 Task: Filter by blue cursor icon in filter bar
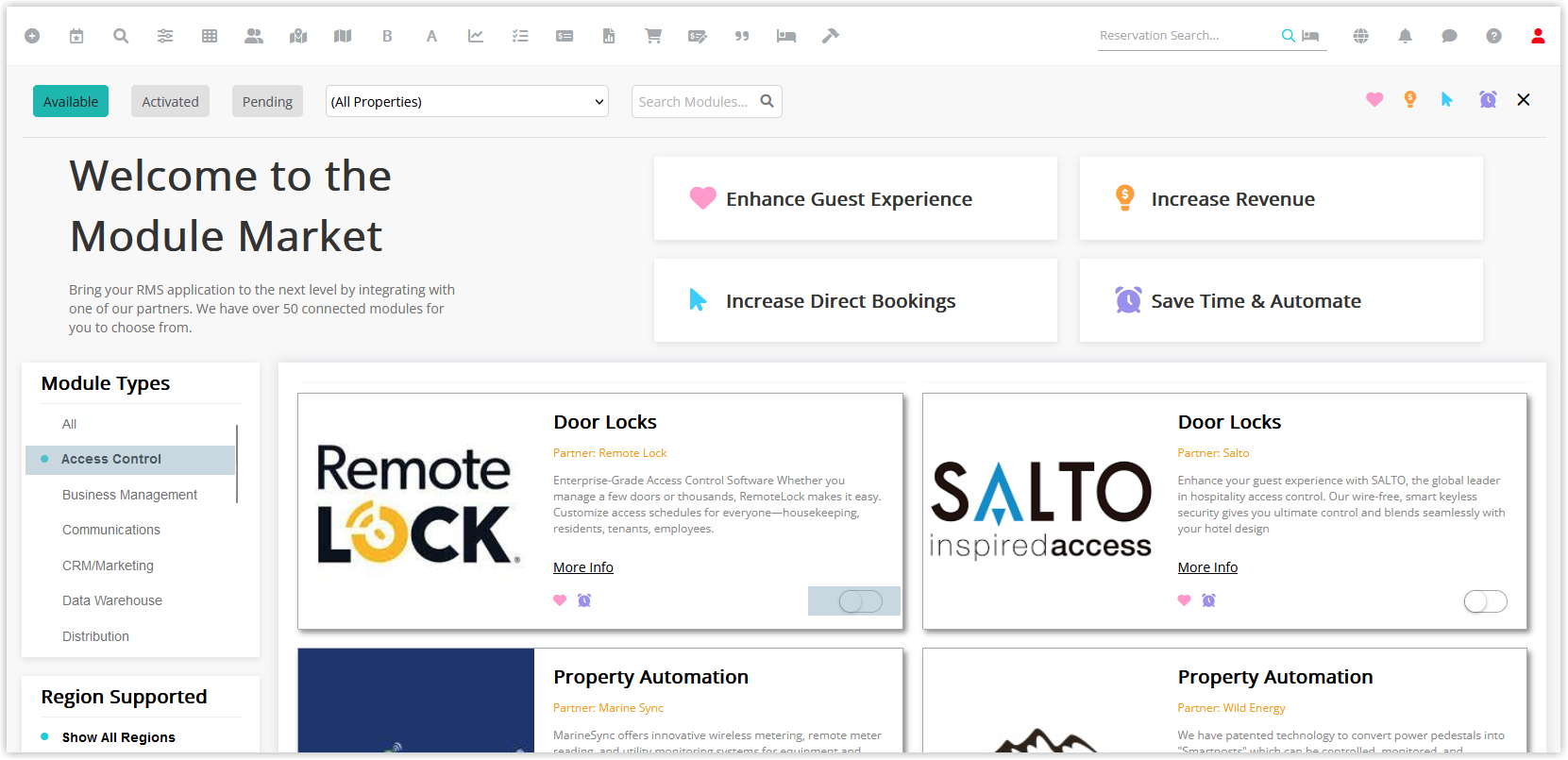(1447, 100)
